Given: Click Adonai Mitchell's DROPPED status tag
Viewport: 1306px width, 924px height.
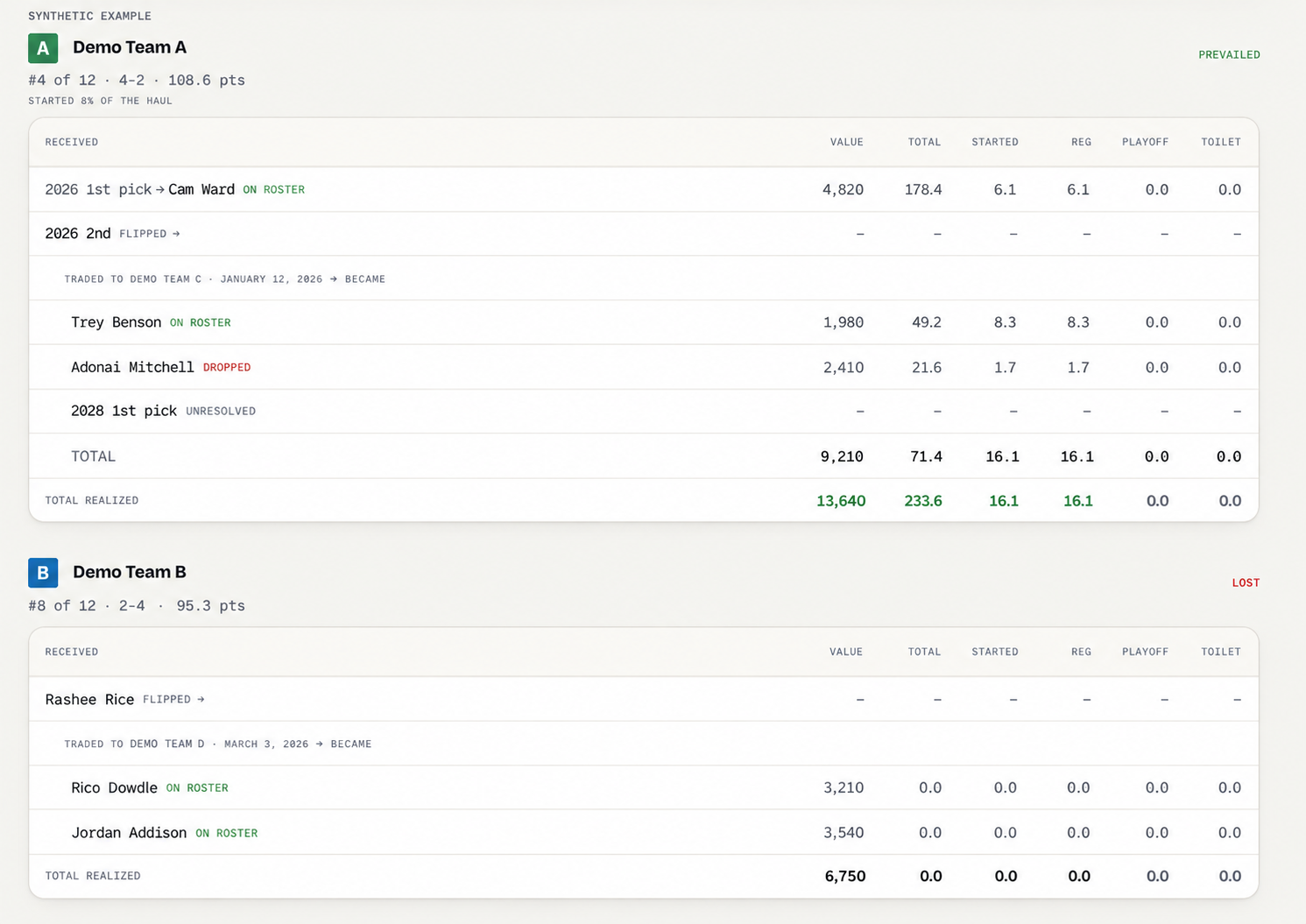Looking at the screenshot, I should (227, 368).
